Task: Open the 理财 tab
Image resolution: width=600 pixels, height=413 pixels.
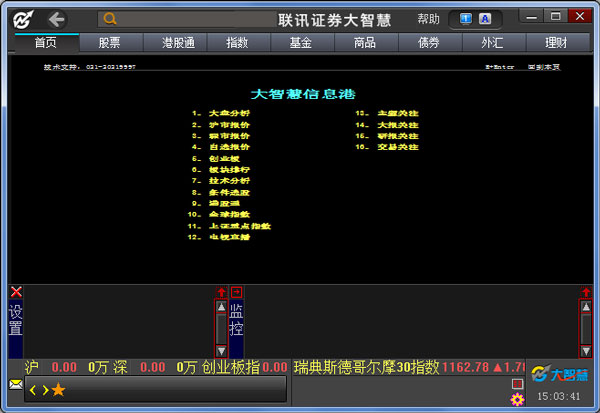Action: (x=556, y=42)
